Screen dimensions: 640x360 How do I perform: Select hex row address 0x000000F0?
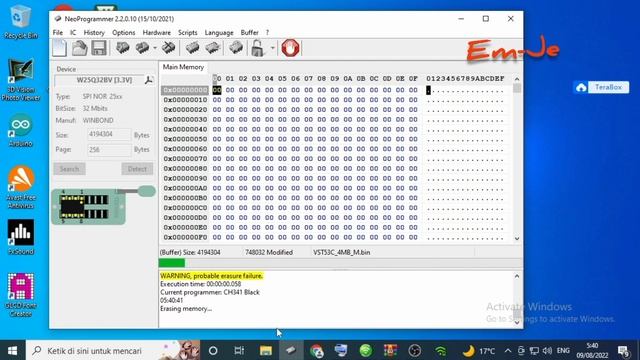click(185, 237)
